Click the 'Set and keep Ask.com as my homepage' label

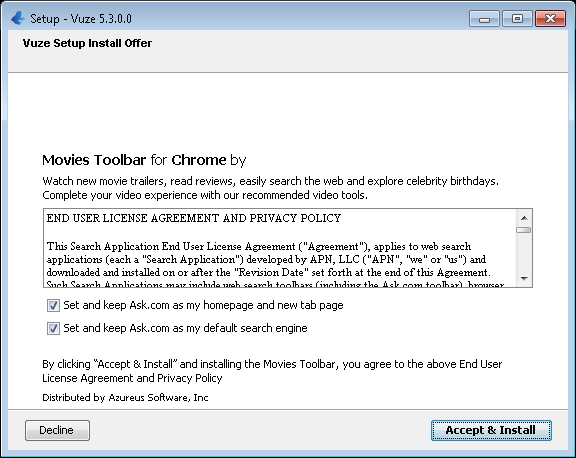pyautogui.click(x=203, y=305)
